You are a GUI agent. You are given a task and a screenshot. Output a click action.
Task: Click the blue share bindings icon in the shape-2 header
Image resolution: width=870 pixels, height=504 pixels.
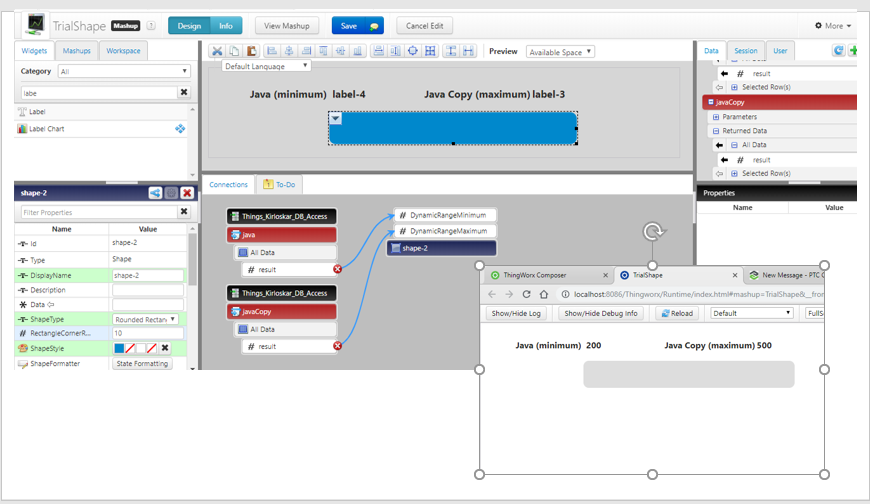tap(155, 193)
